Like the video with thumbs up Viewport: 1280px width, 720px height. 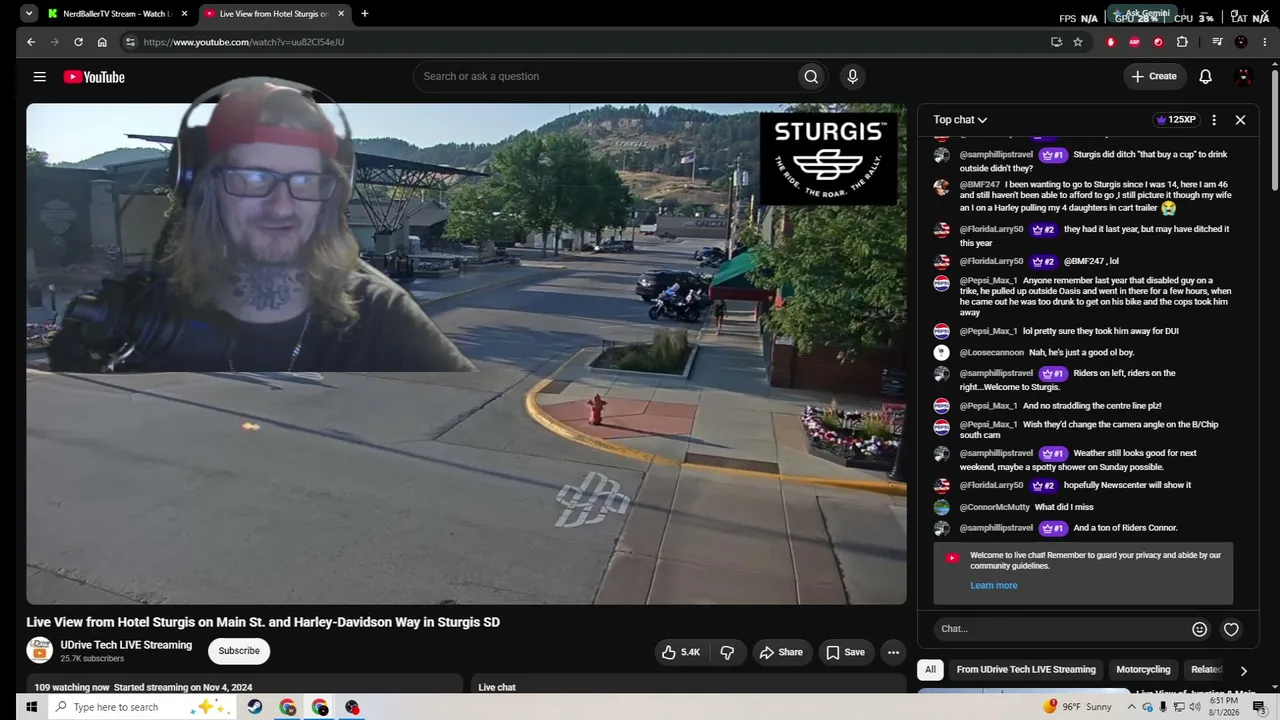click(x=680, y=652)
